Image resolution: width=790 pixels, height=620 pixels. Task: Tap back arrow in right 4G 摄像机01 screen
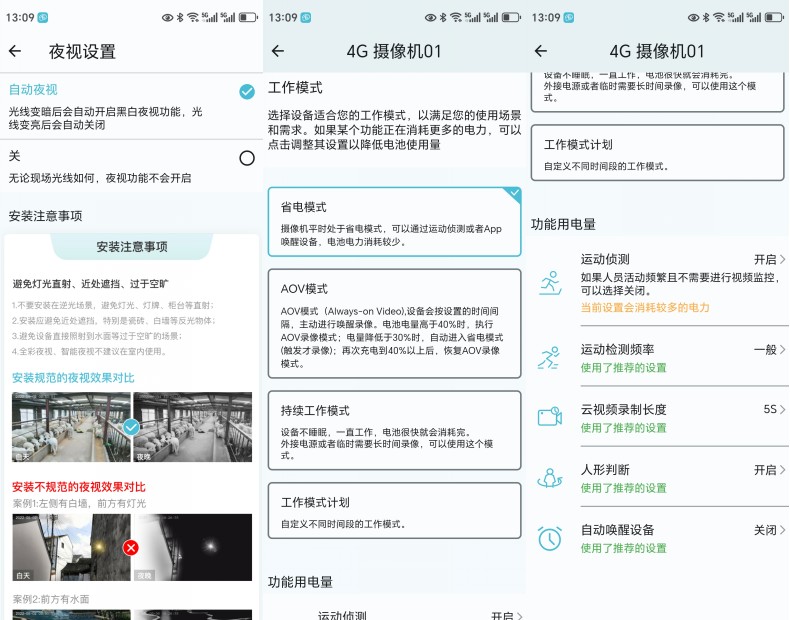(x=541, y=51)
